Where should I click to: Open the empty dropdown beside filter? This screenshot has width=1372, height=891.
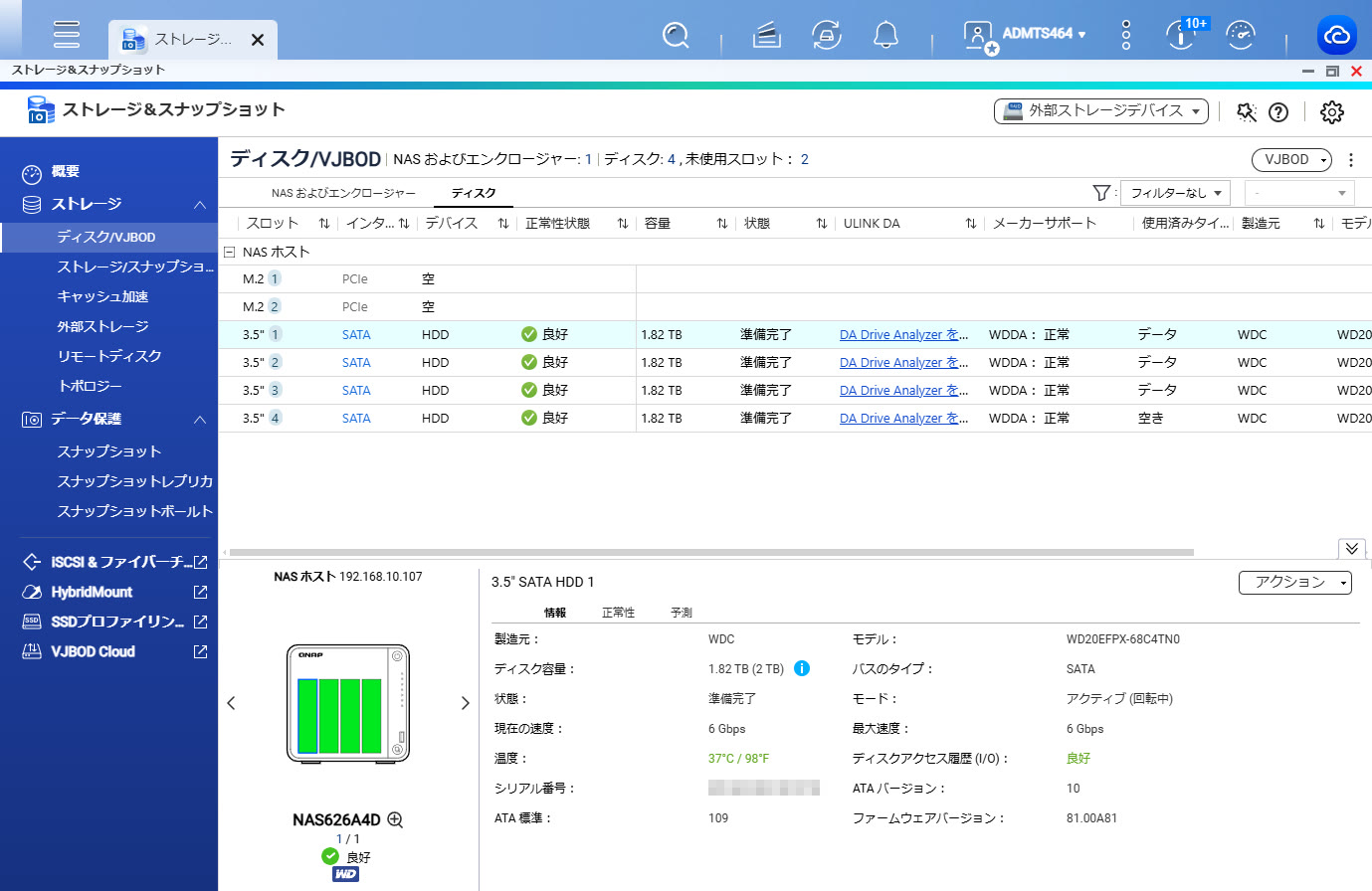tap(1299, 193)
